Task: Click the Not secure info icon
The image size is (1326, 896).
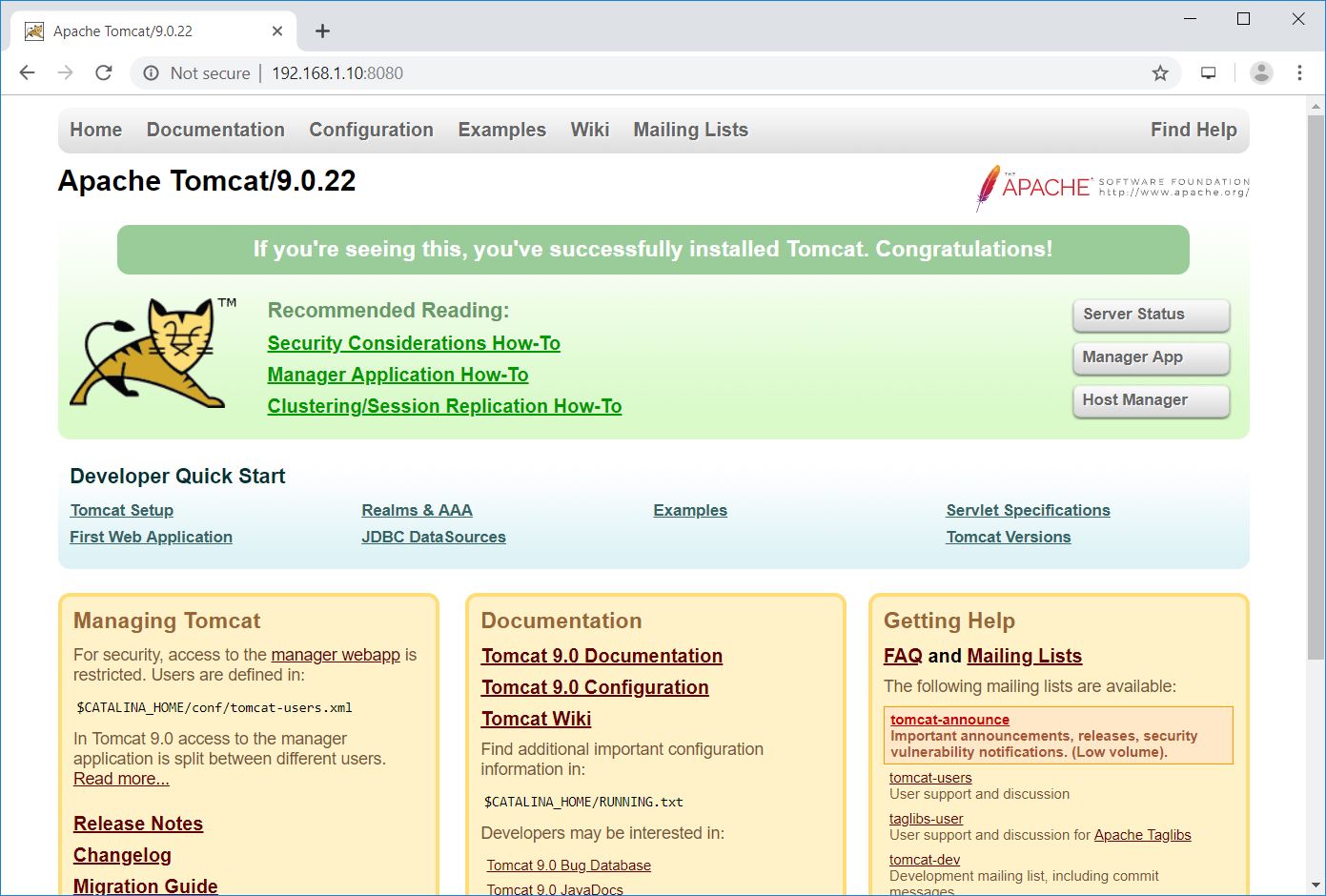Action: pos(151,73)
